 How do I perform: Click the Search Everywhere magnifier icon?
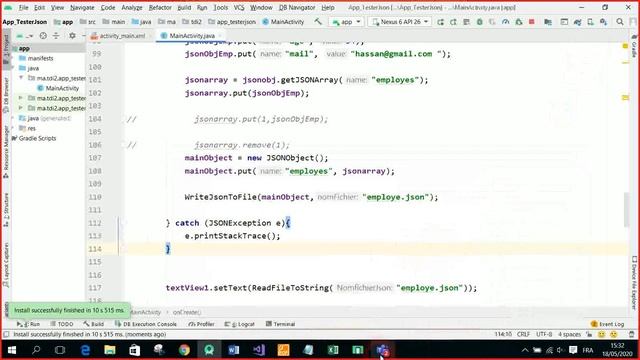(620, 22)
